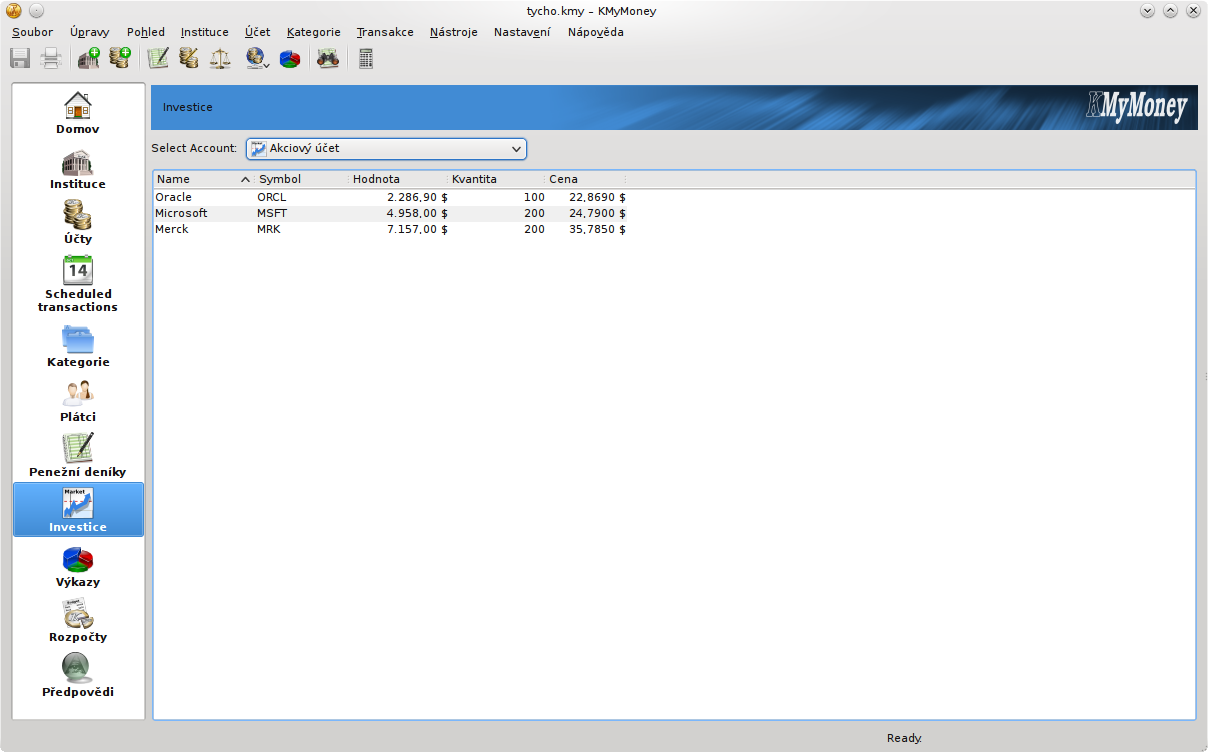Open the Účty accounts view
Screen dimensions: 1208x752
tap(78, 223)
